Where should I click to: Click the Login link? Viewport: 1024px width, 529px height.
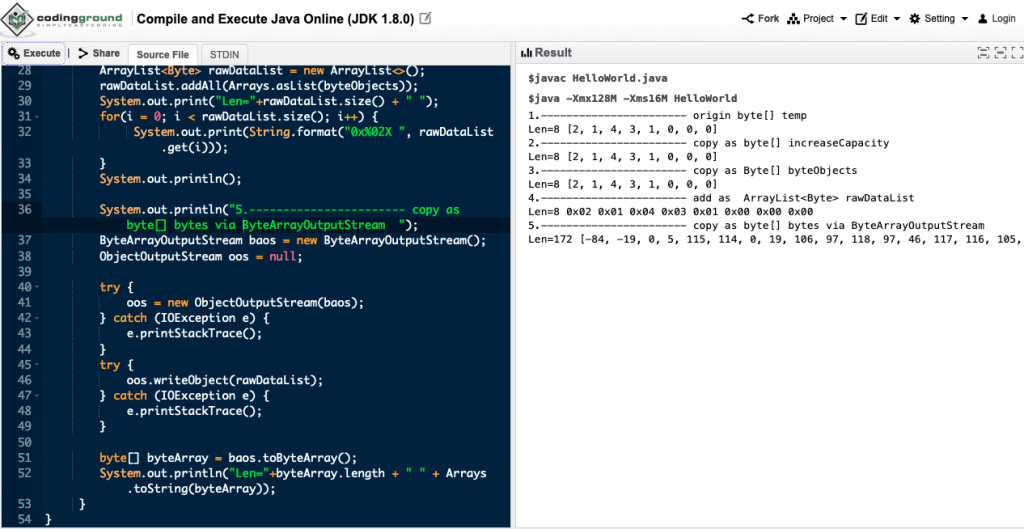997,18
